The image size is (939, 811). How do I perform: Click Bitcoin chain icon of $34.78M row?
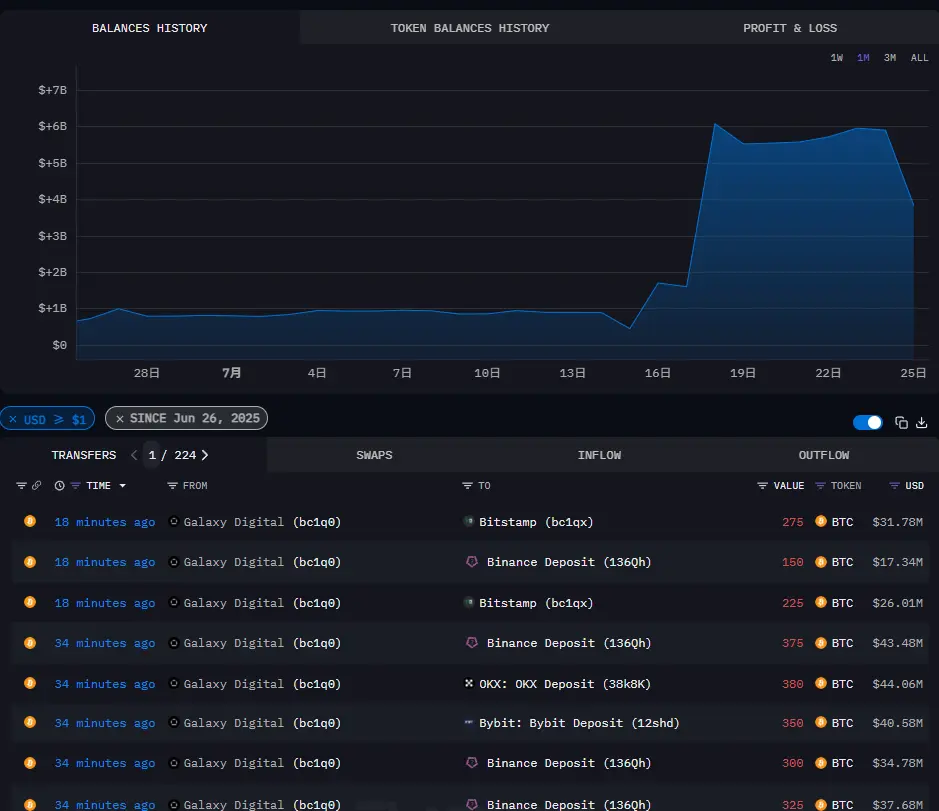click(29, 763)
